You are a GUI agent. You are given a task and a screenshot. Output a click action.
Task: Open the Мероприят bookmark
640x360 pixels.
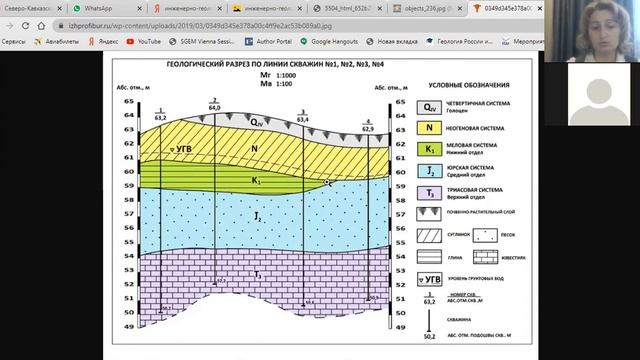click(x=523, y=42)
